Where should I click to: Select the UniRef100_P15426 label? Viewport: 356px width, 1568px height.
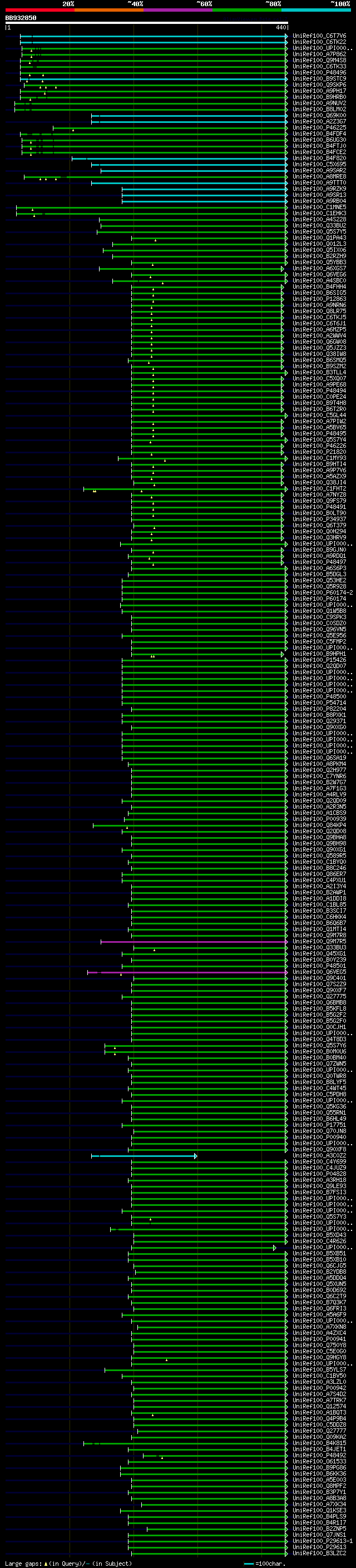click(319, 660)
